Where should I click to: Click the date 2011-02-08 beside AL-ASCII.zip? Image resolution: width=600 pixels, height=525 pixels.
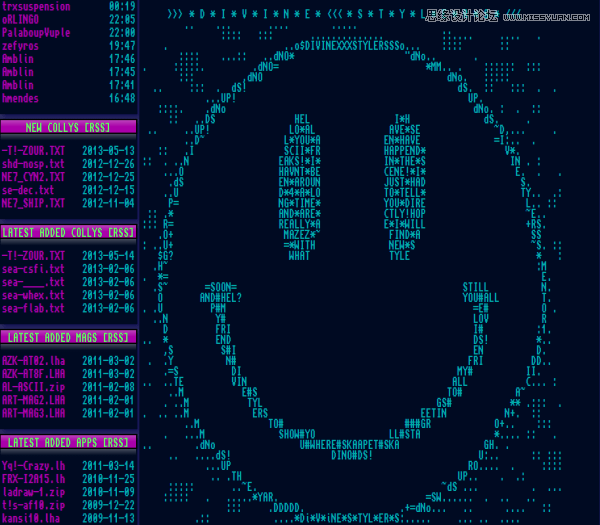[109, 387]
